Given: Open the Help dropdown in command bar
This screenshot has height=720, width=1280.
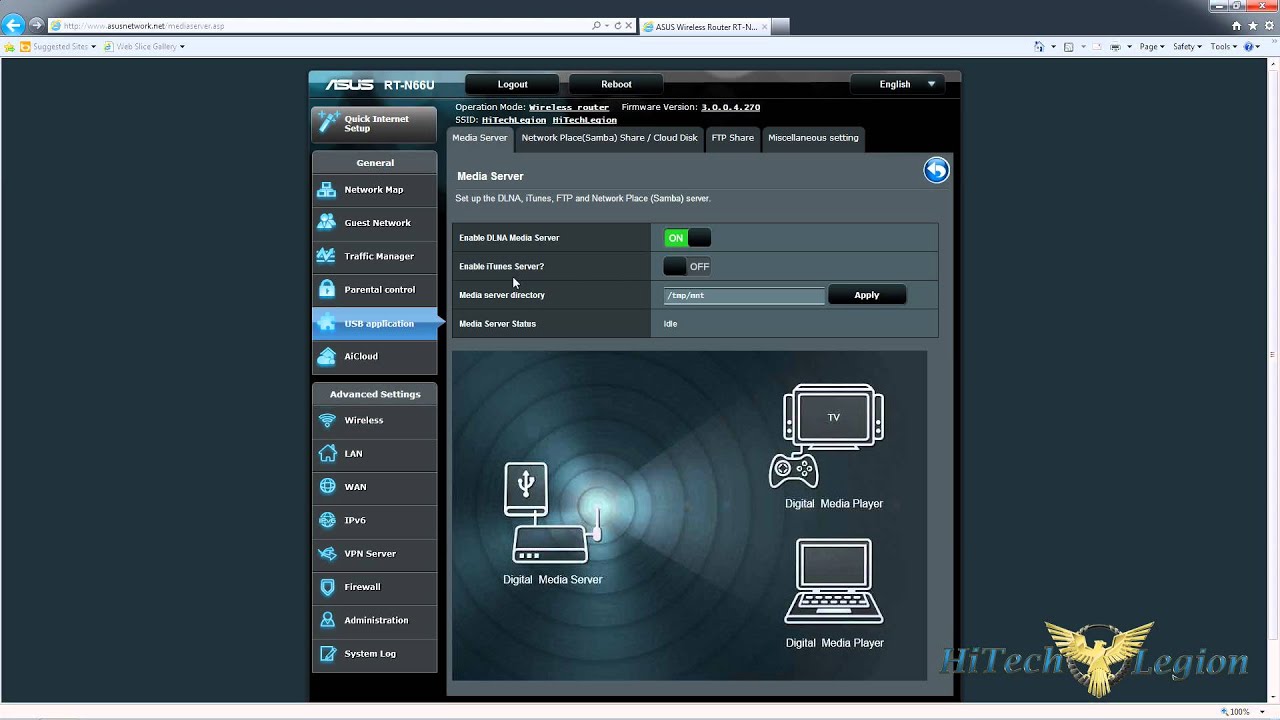Looking at the screenshot, I should 1253,46.
